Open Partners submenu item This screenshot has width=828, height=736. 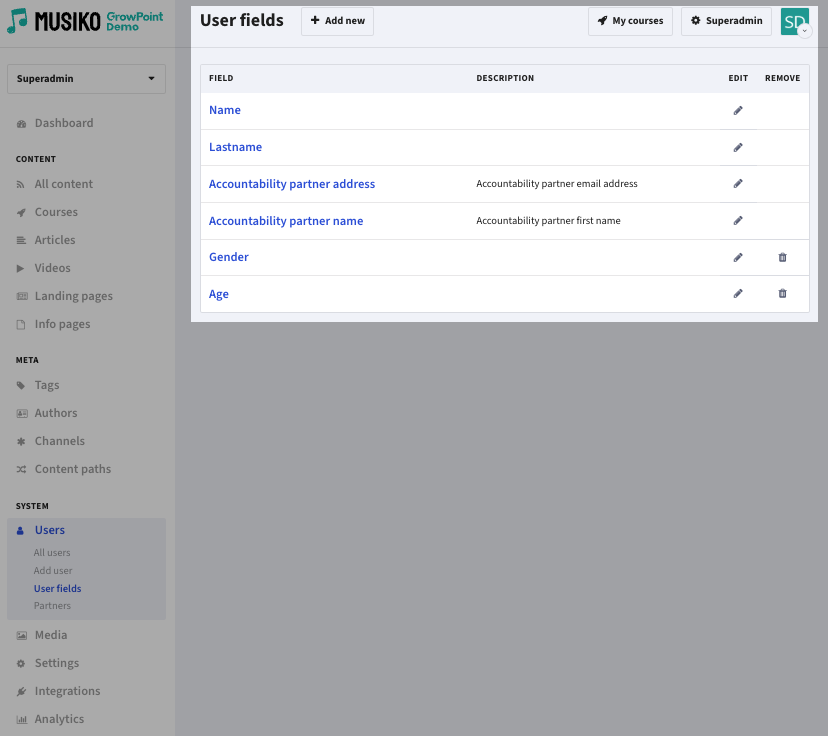pyautogui.click(x=52, y=606)
